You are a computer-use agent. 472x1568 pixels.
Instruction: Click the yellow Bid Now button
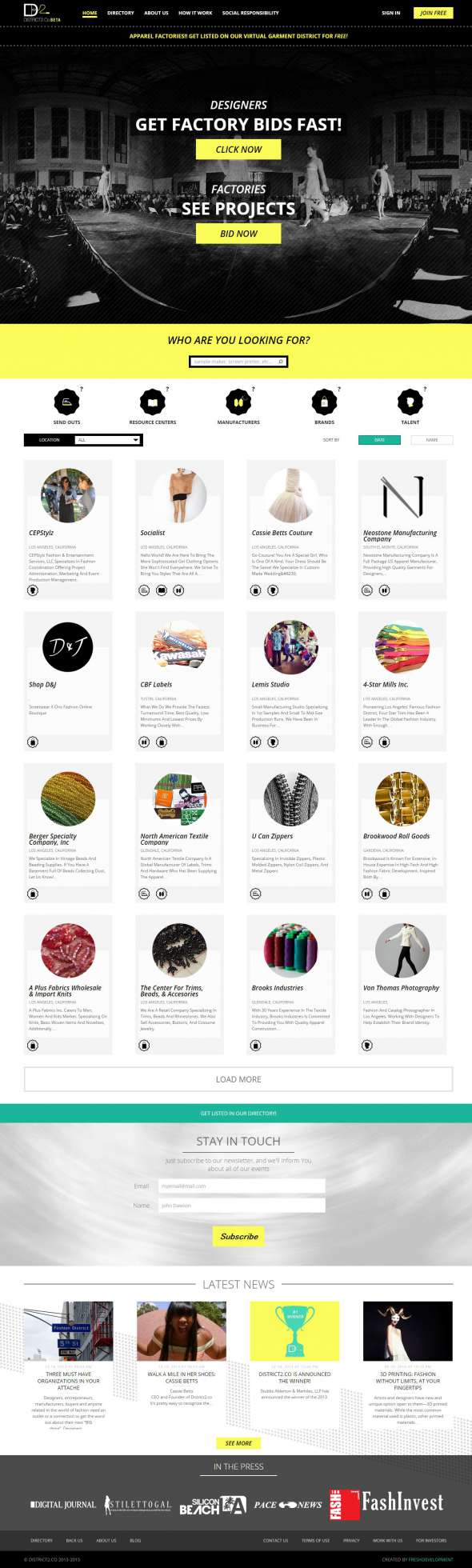pos(238,234)
